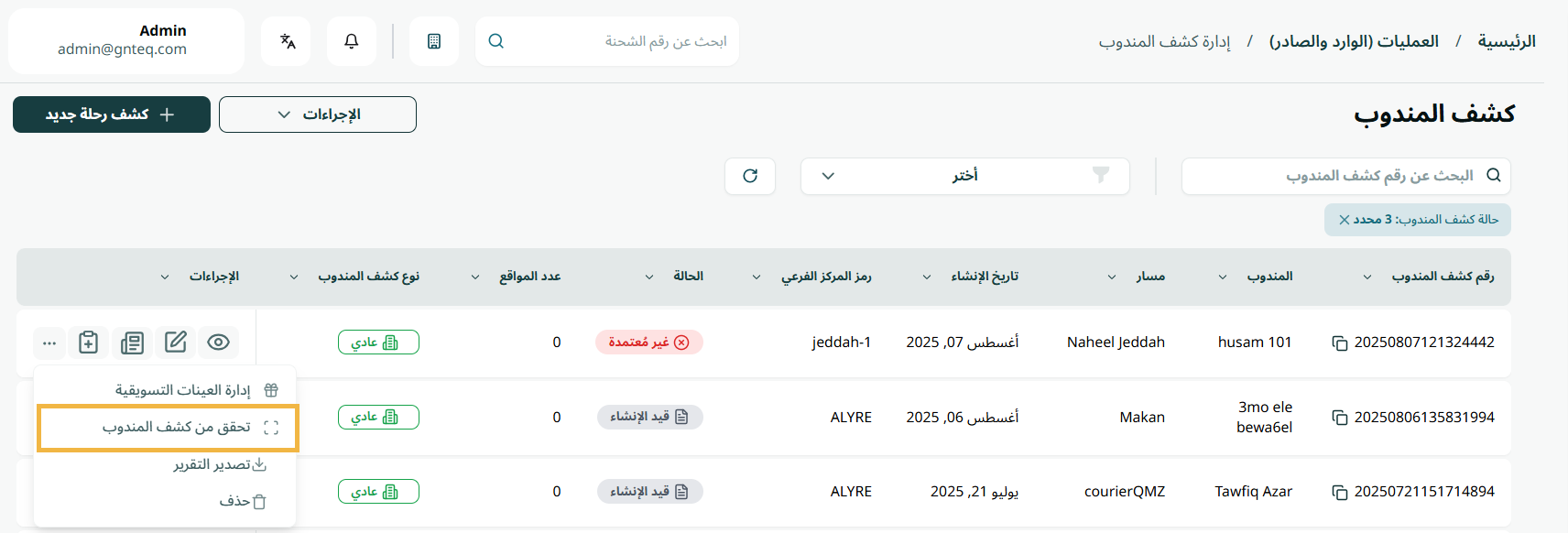Copy manifest number 20250807121324442
The height and width of the screenshot is (533, 1568).
coord(1339,343)
